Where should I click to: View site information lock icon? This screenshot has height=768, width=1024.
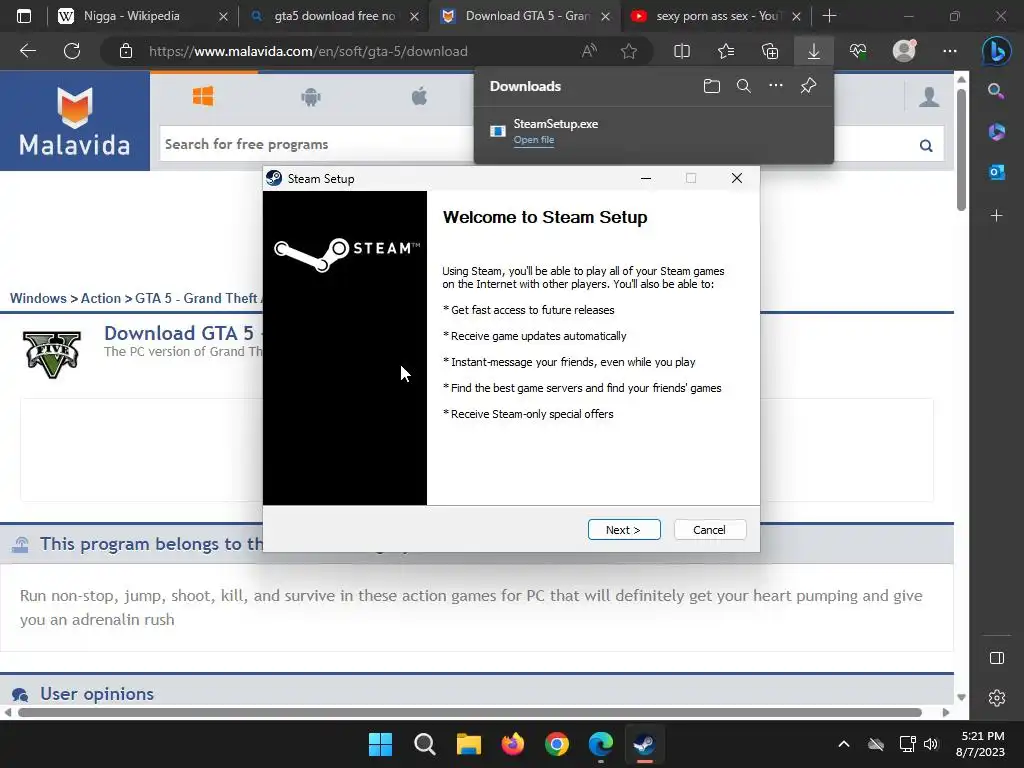pos(126,51)
